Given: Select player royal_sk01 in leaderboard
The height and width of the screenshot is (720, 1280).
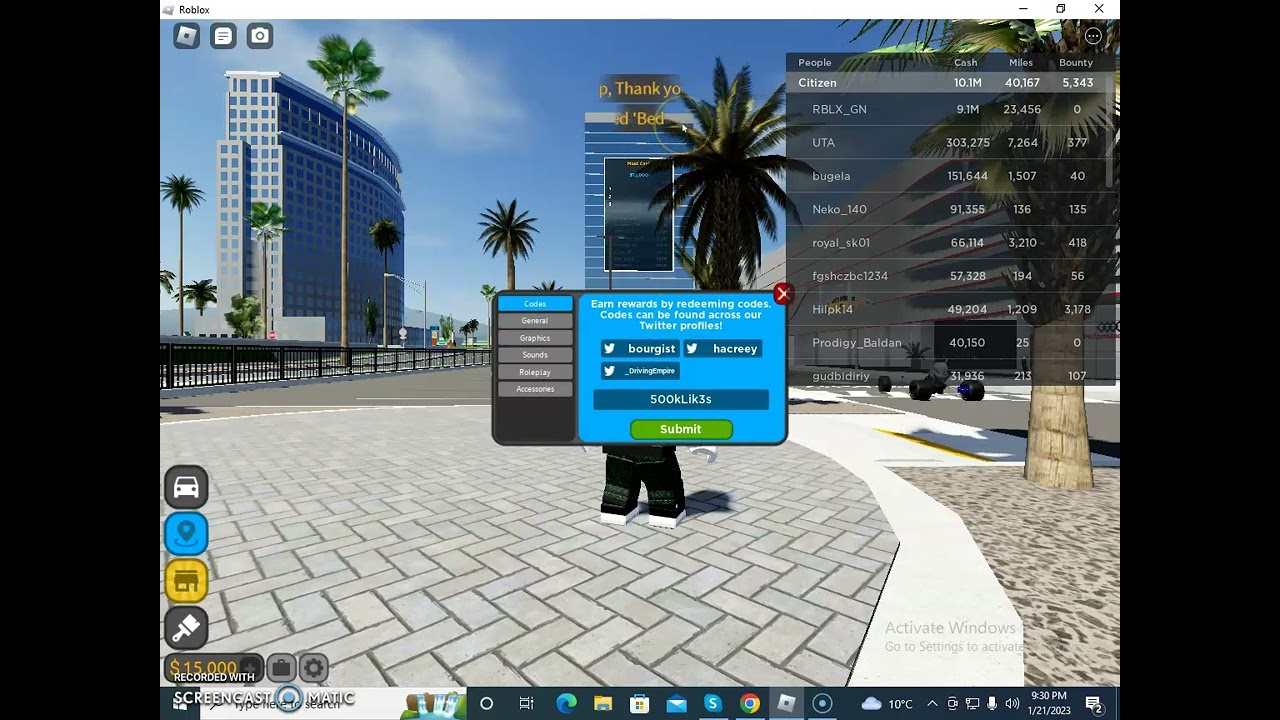Looking at the screenshot, I should [x=948, y=243].
